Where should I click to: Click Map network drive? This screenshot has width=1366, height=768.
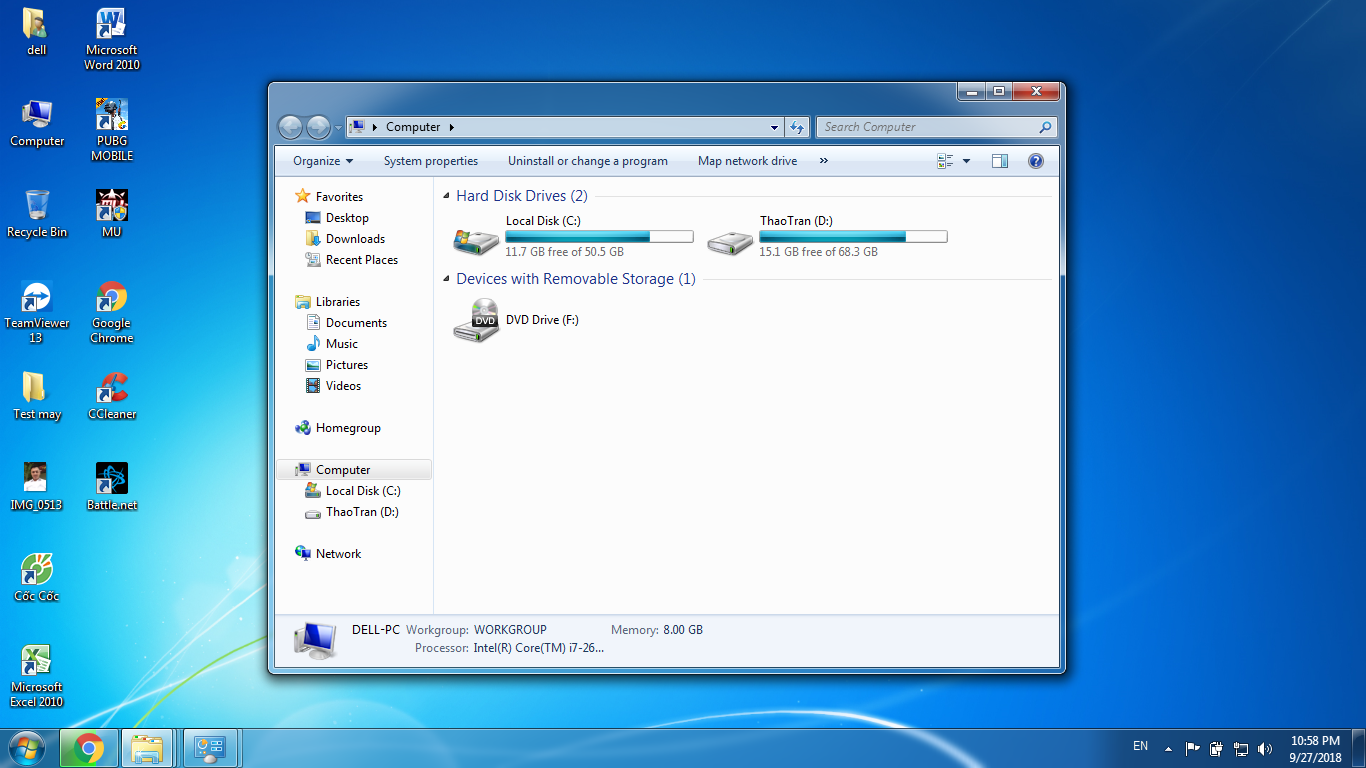coord(748,161)
